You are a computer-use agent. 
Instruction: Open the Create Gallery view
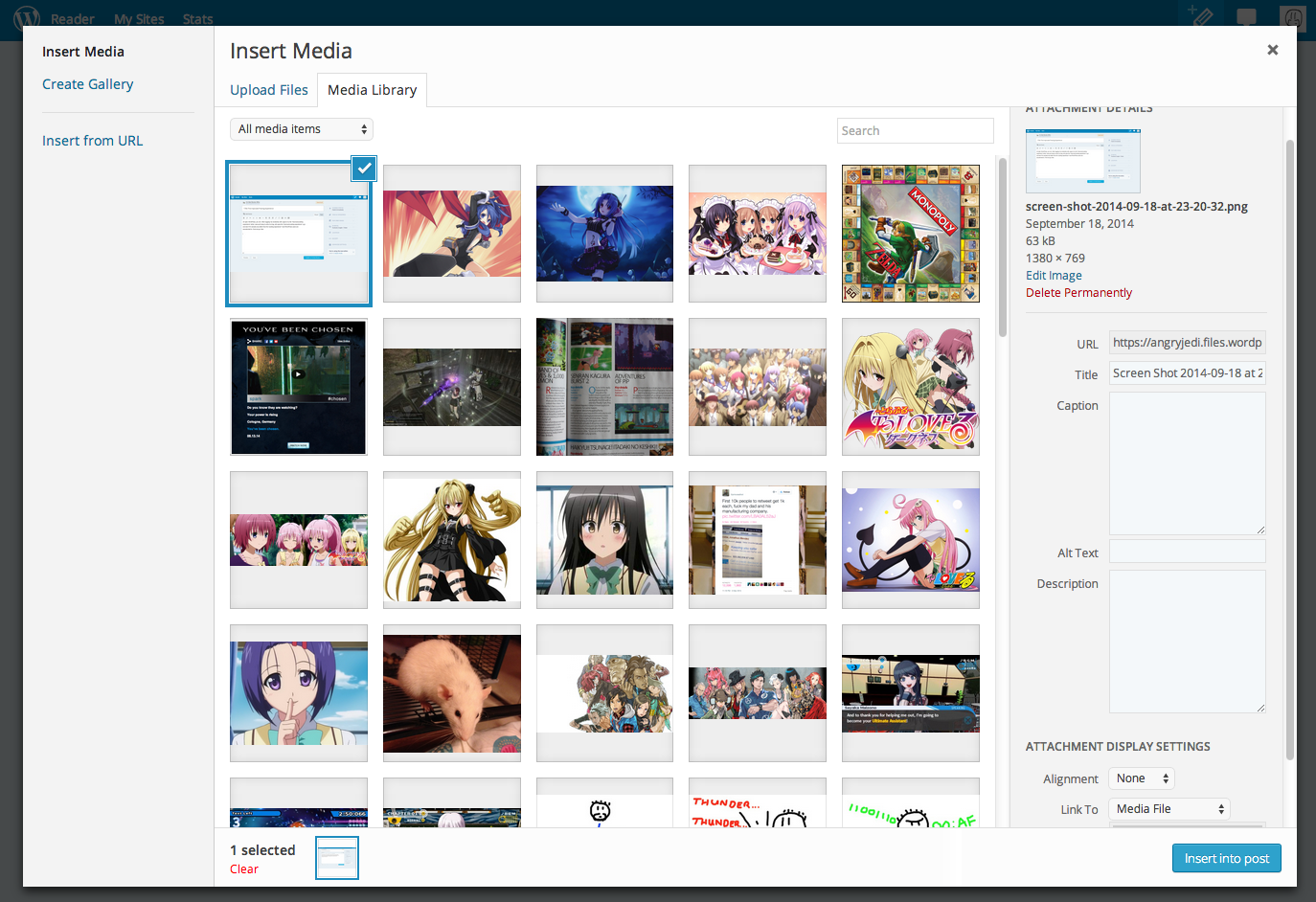pyautogui.click(x=87, y=83)
